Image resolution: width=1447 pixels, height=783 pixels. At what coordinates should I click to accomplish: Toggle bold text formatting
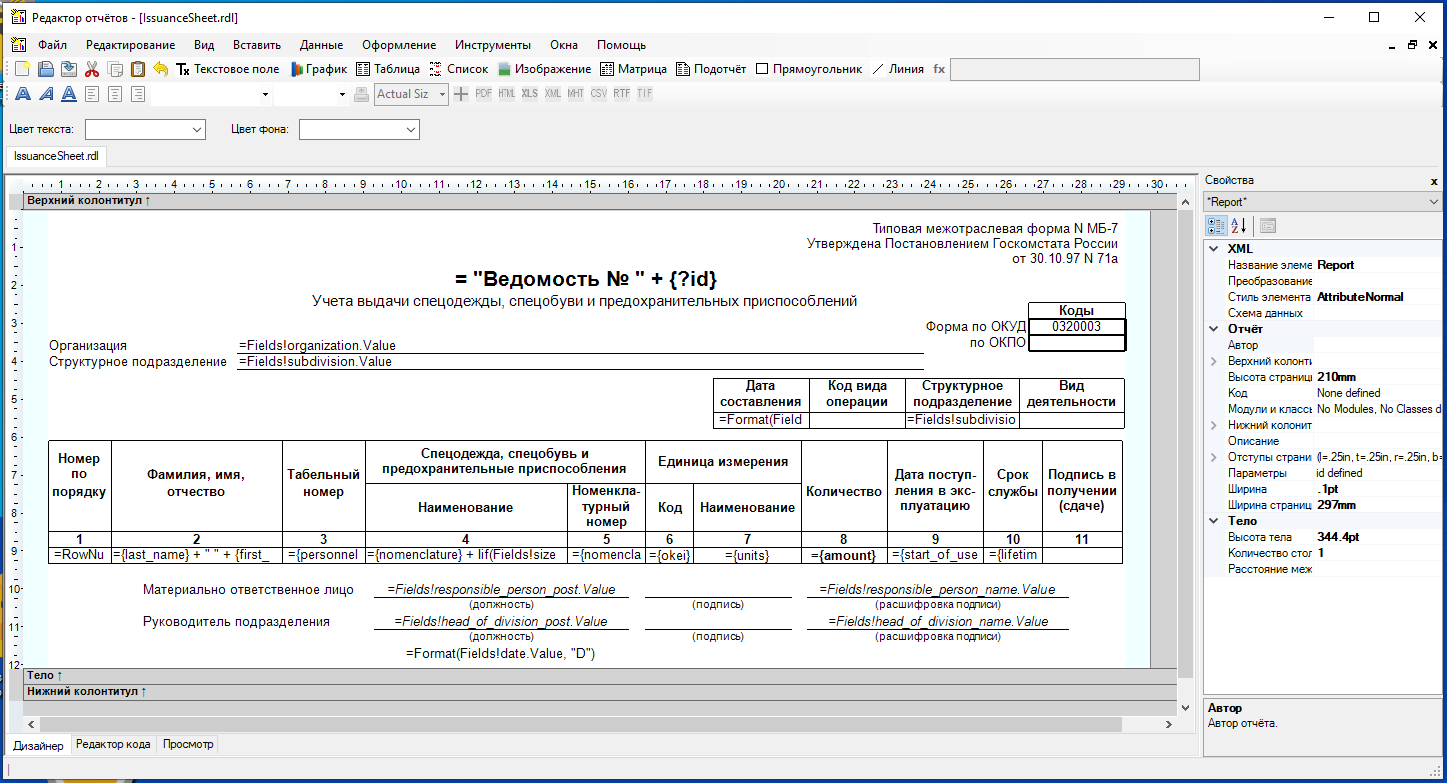pos(22,94)
